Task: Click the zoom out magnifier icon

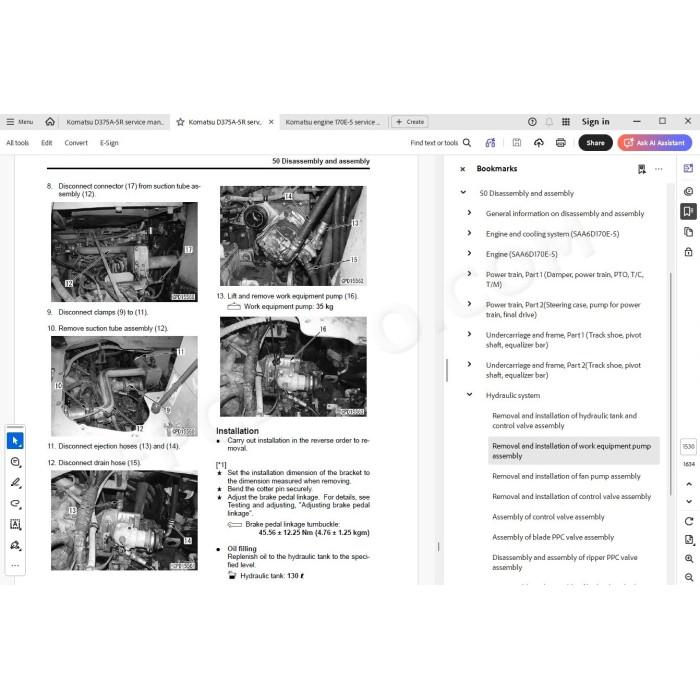Action: click(689, 577)
